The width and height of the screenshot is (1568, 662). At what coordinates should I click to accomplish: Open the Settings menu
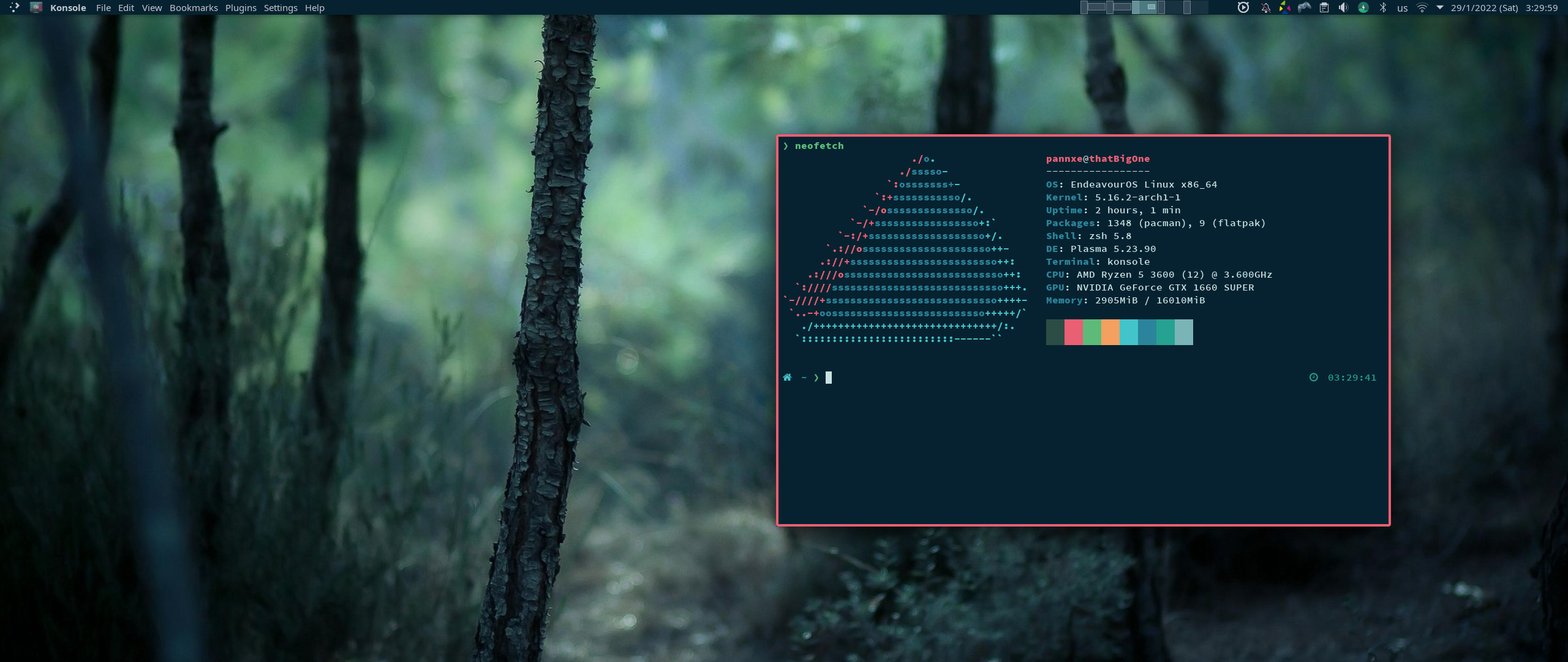point(281,8)
